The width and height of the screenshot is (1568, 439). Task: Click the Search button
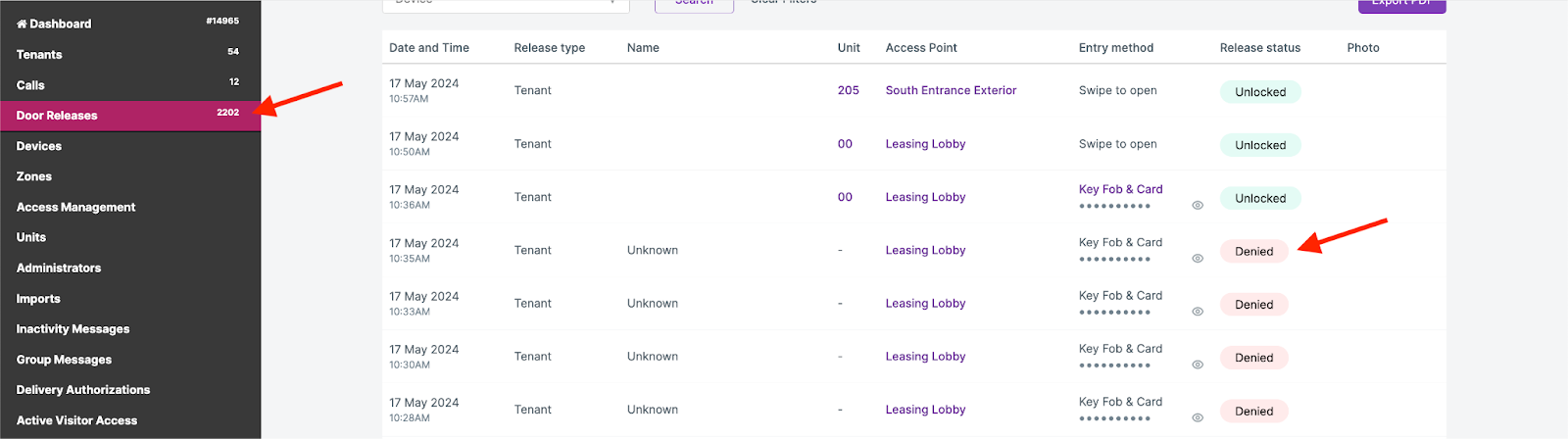click(x=694, y=3)
